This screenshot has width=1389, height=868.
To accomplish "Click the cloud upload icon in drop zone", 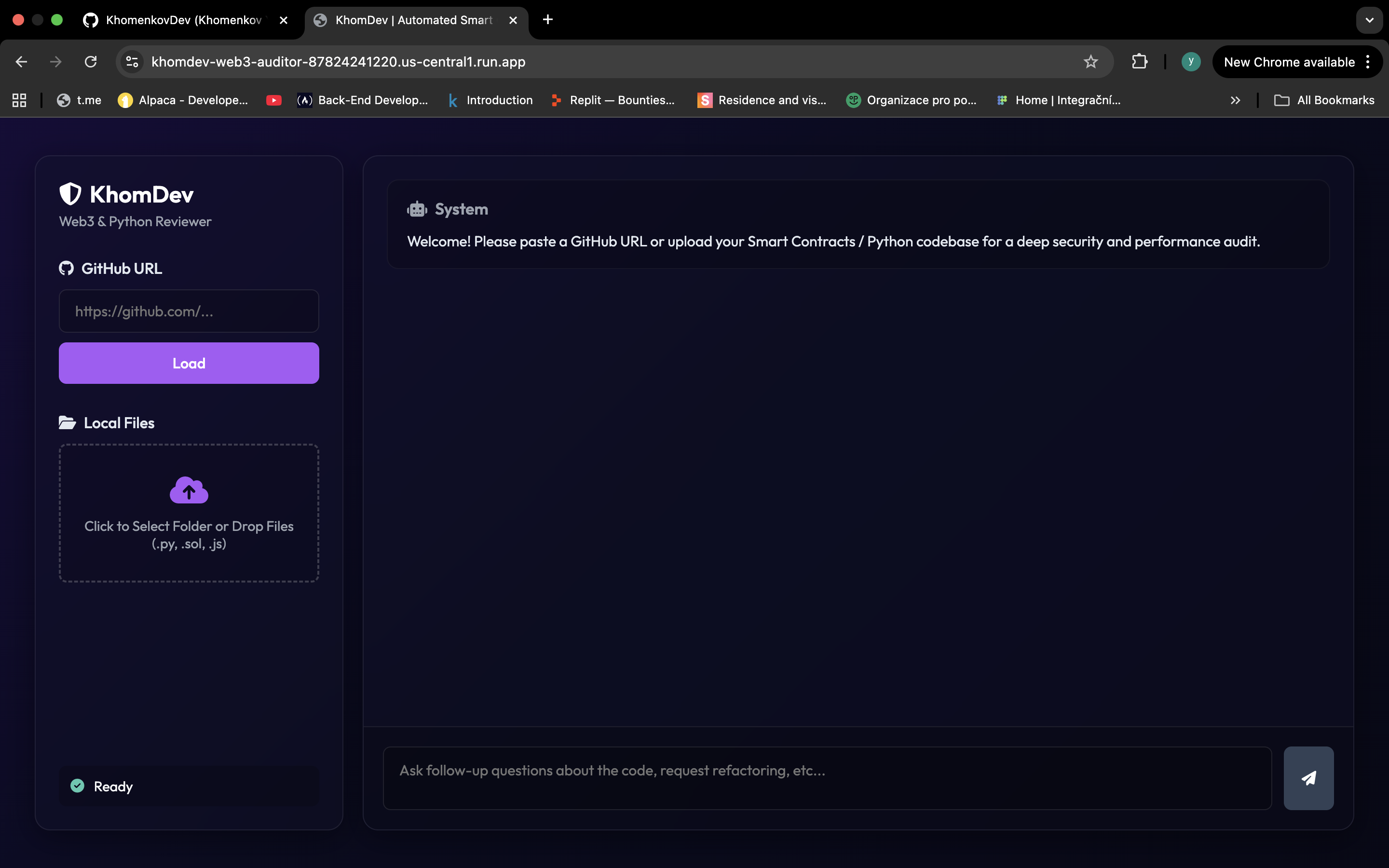I will (x=189, y=489).
